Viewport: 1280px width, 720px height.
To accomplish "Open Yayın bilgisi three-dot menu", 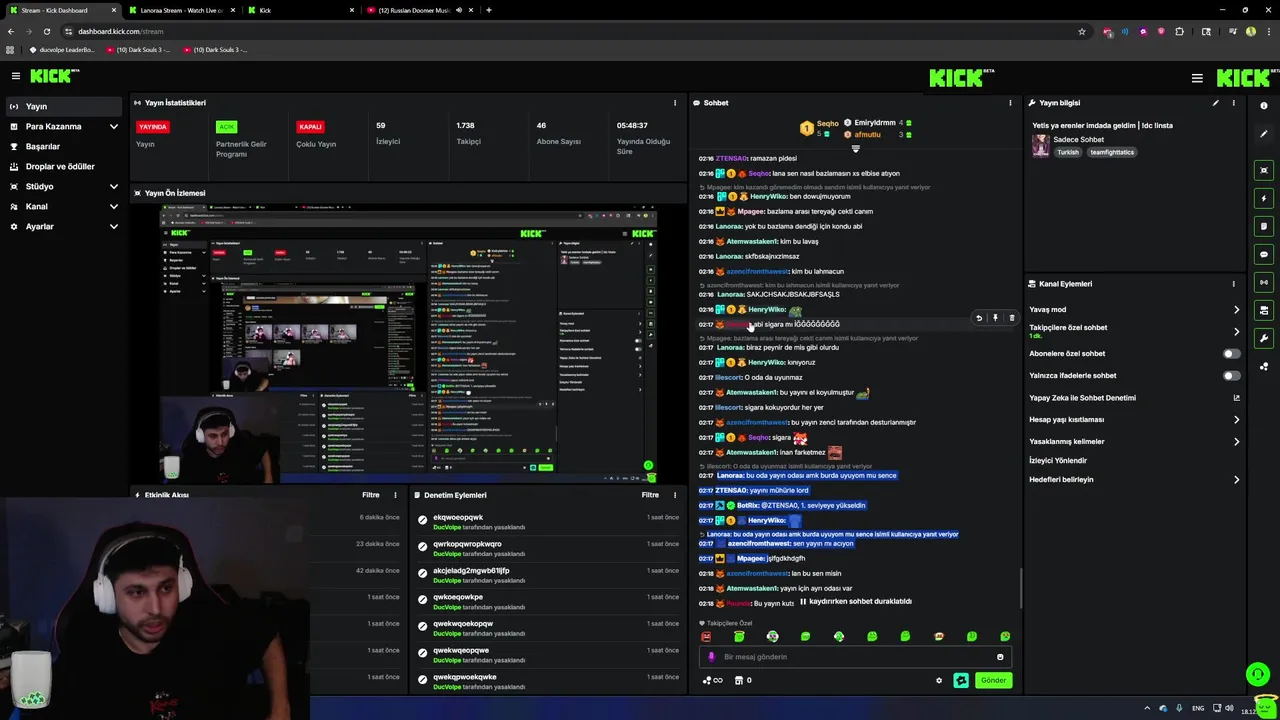I will coord(1233,103).
